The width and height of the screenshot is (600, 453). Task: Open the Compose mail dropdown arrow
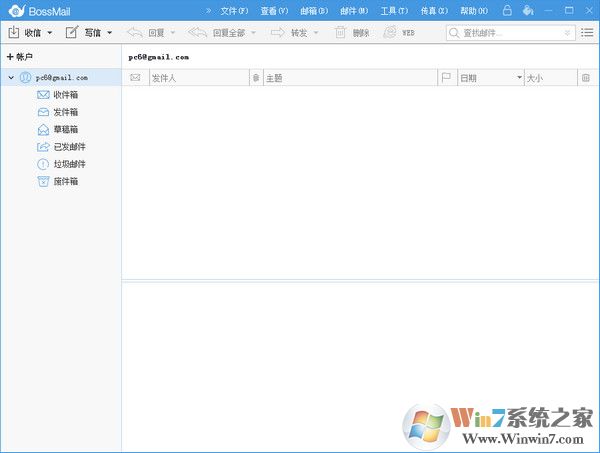(109, 33)
